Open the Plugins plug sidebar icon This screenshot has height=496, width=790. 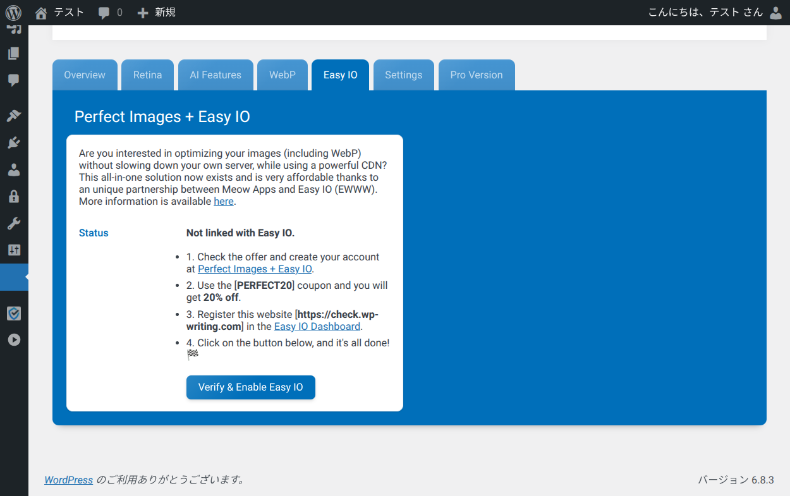pos(14,143)
